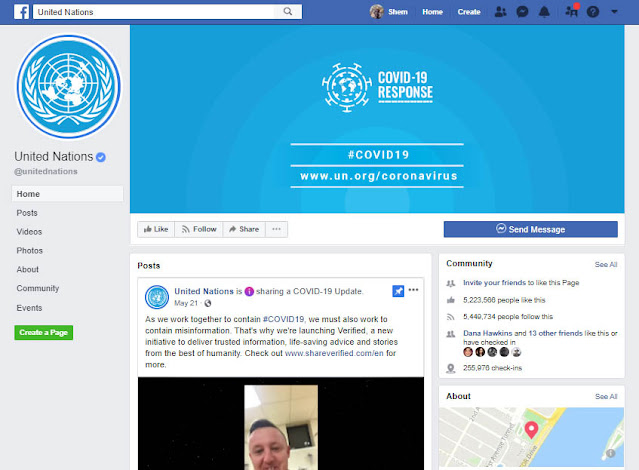Open the post options three-dot menu
This screenshot has width=639, height=470.
[x=413, y=290]
